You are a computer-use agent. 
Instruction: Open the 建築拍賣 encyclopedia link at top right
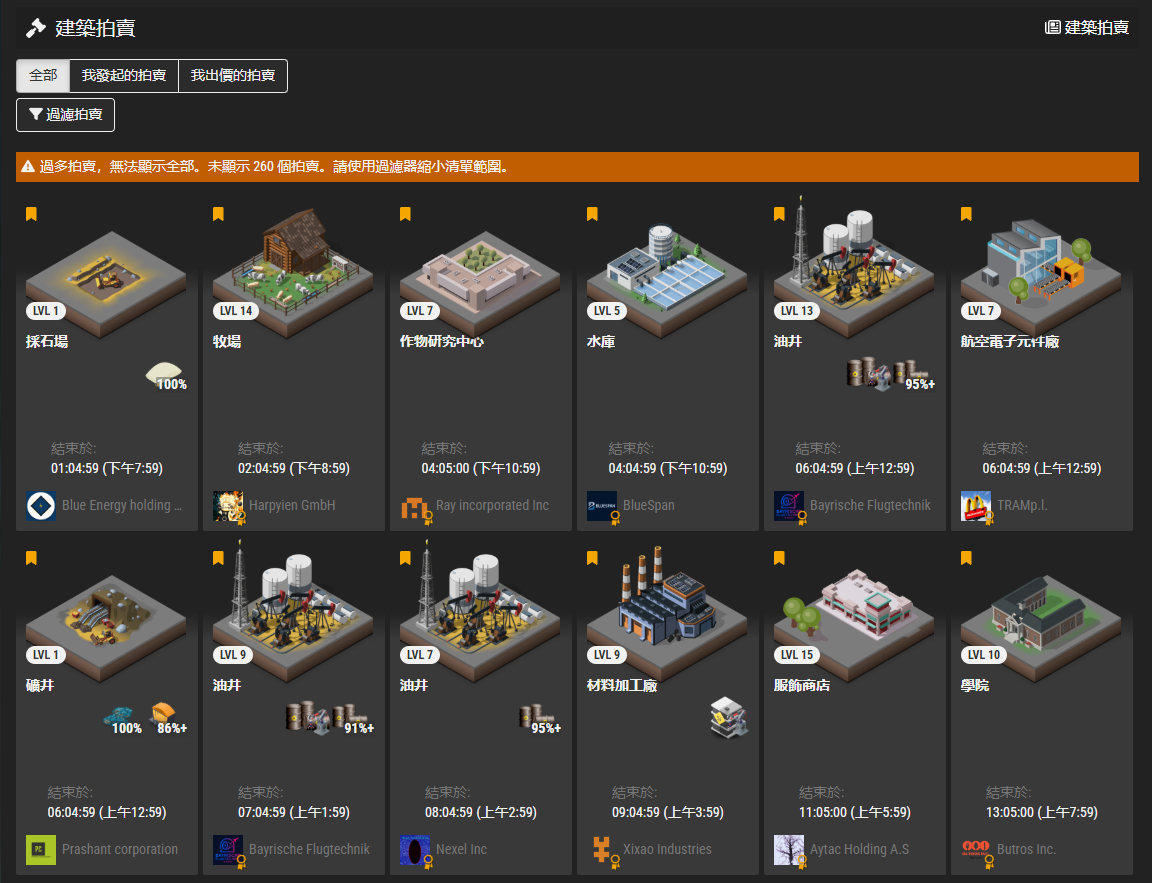tap(1087, 27)
